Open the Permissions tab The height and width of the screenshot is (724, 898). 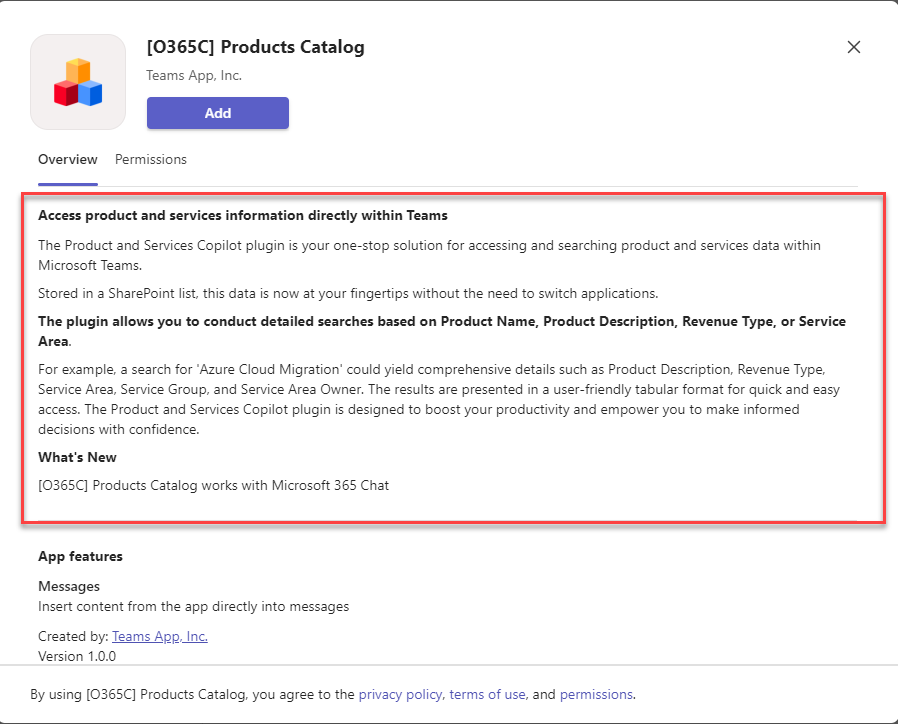(x=151, y=159)
